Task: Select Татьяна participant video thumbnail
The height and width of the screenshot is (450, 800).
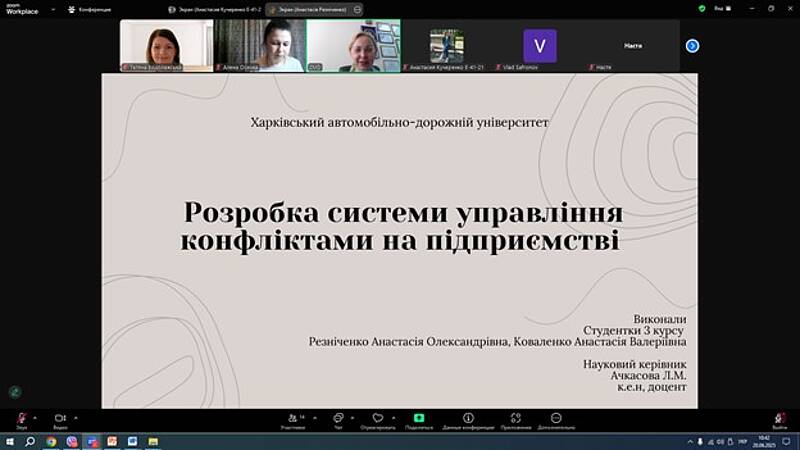Action: click(166, 45)
